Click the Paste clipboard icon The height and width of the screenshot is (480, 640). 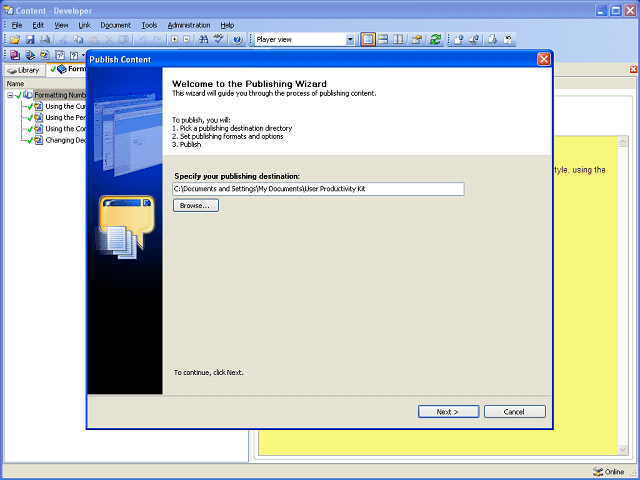point(94,40)
